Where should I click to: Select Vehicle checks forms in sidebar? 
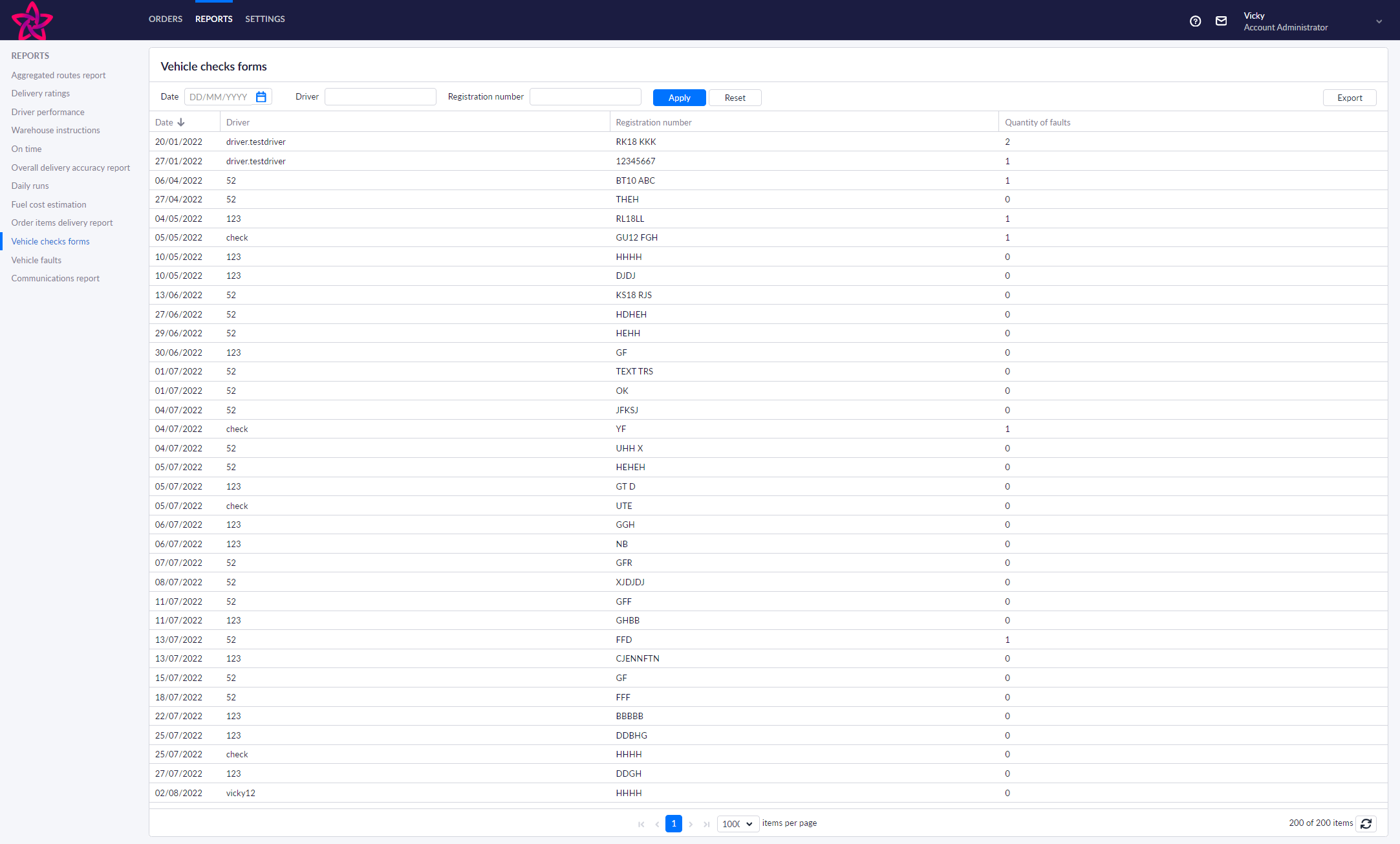tap(50, 241)
